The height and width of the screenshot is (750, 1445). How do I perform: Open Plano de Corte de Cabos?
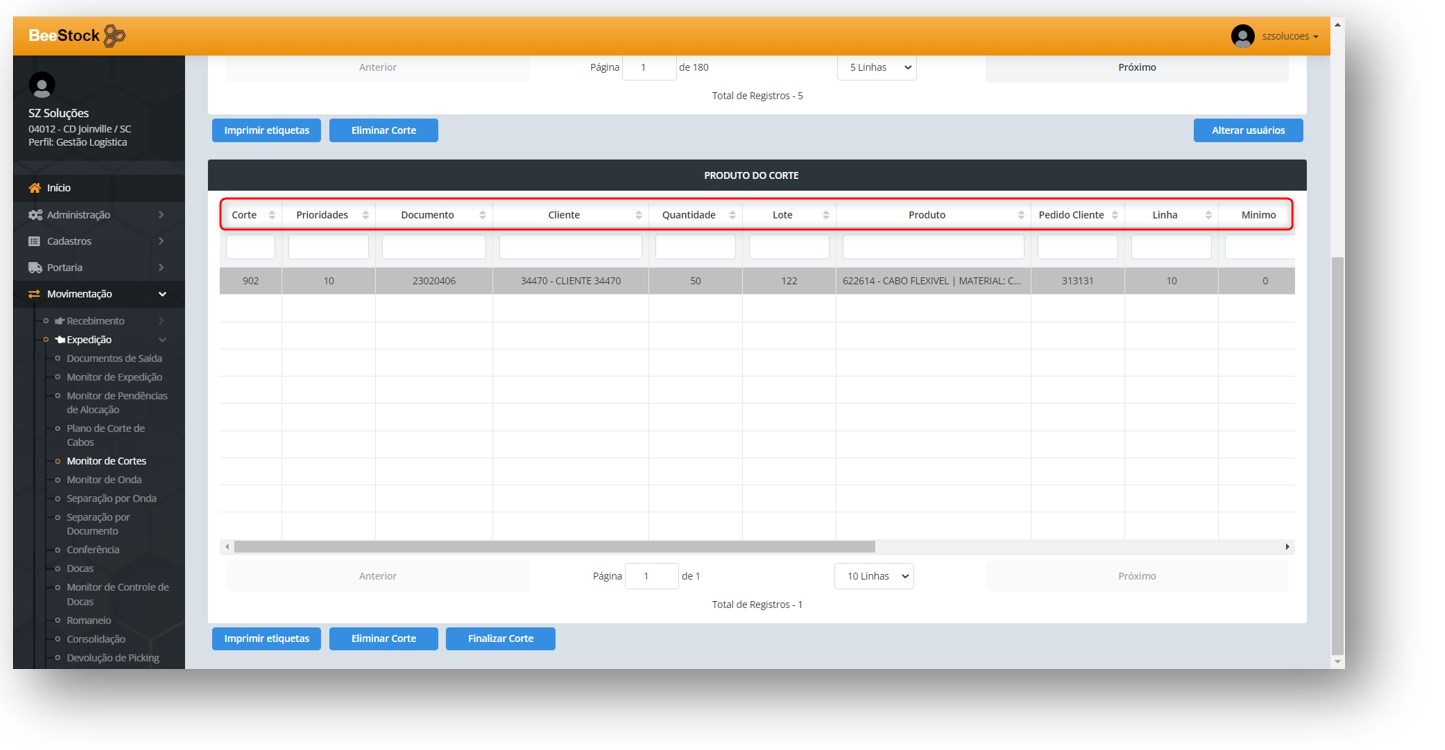tap(106, 435)
